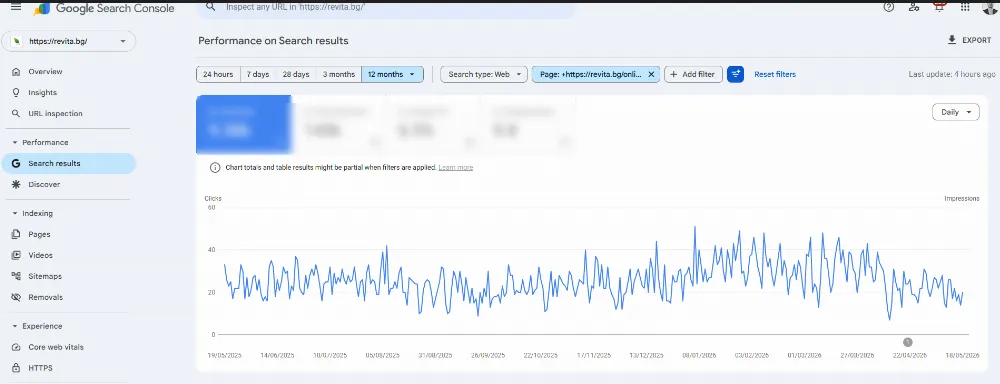Open the Search type: Web dropdown
Viewport: 1000px width, 384px height.
[x=484, y=74]
